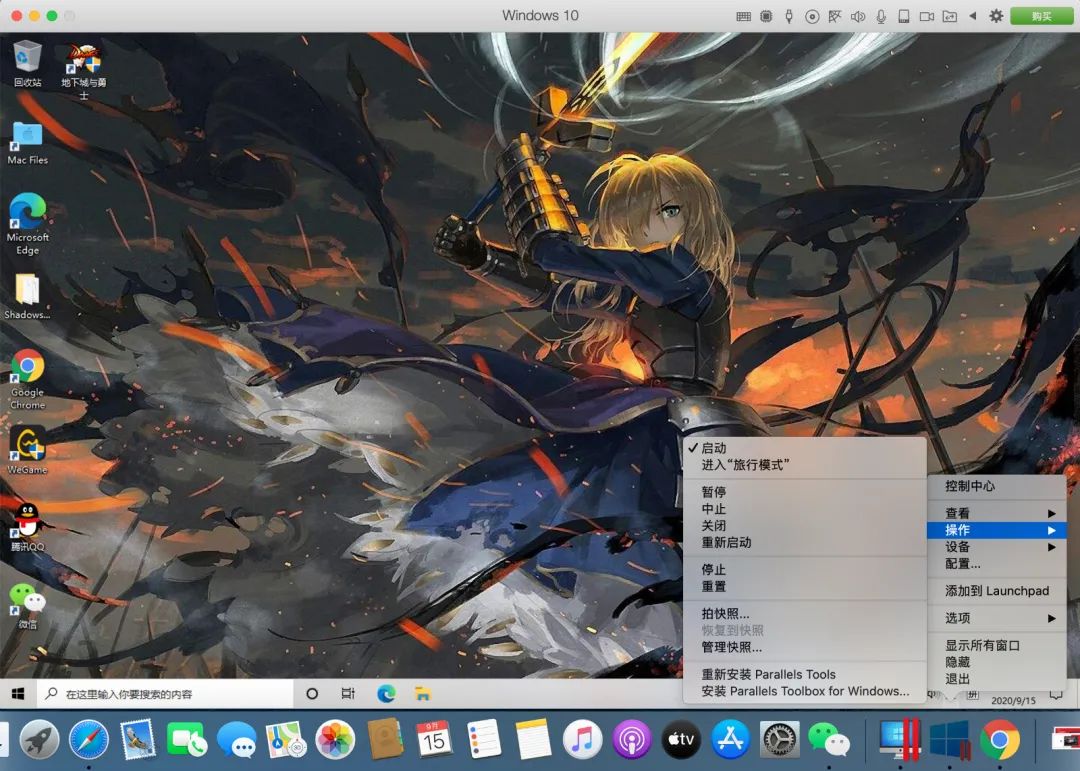Select the 腾讯QQ desktop shortcut
The image size is (1080, 771).
[28, 527]
